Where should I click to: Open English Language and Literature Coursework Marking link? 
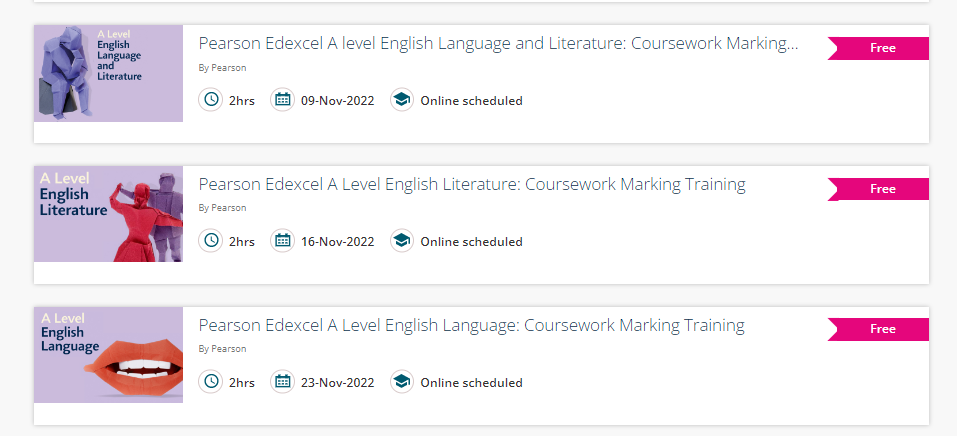(x=498, y=44)
